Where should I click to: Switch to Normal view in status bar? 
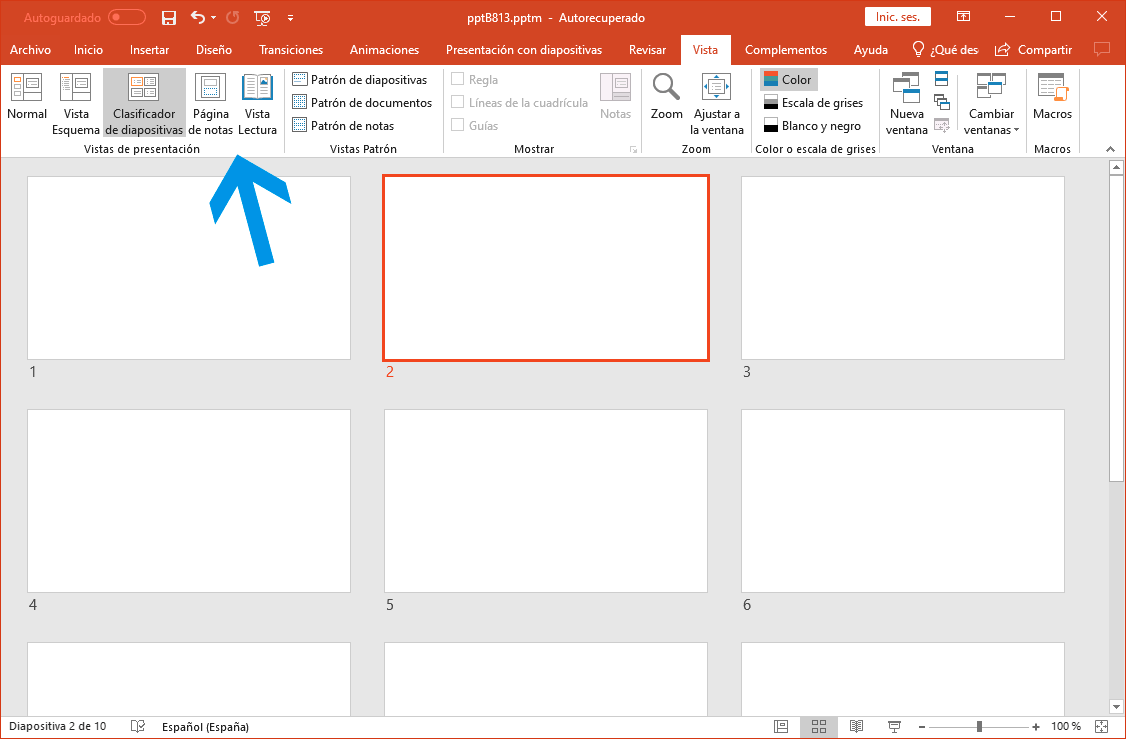click(x=781, y=727)
